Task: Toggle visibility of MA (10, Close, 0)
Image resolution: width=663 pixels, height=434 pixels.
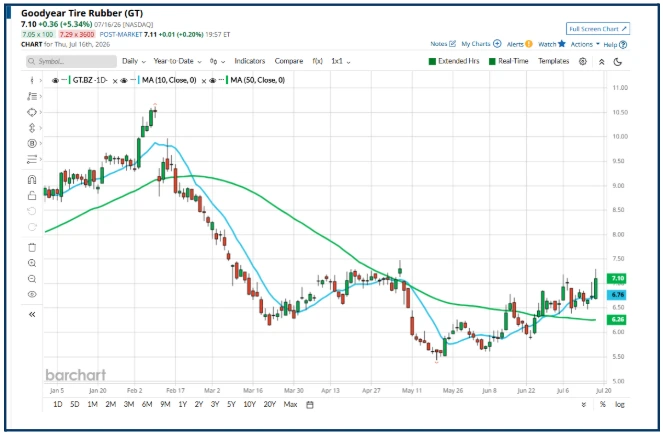Action: 124,80
